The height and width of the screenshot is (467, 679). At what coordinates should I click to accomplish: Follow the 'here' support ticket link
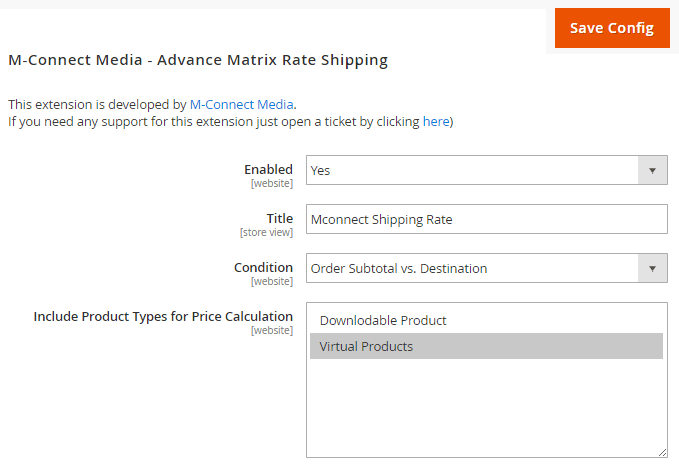pos(436,122)
